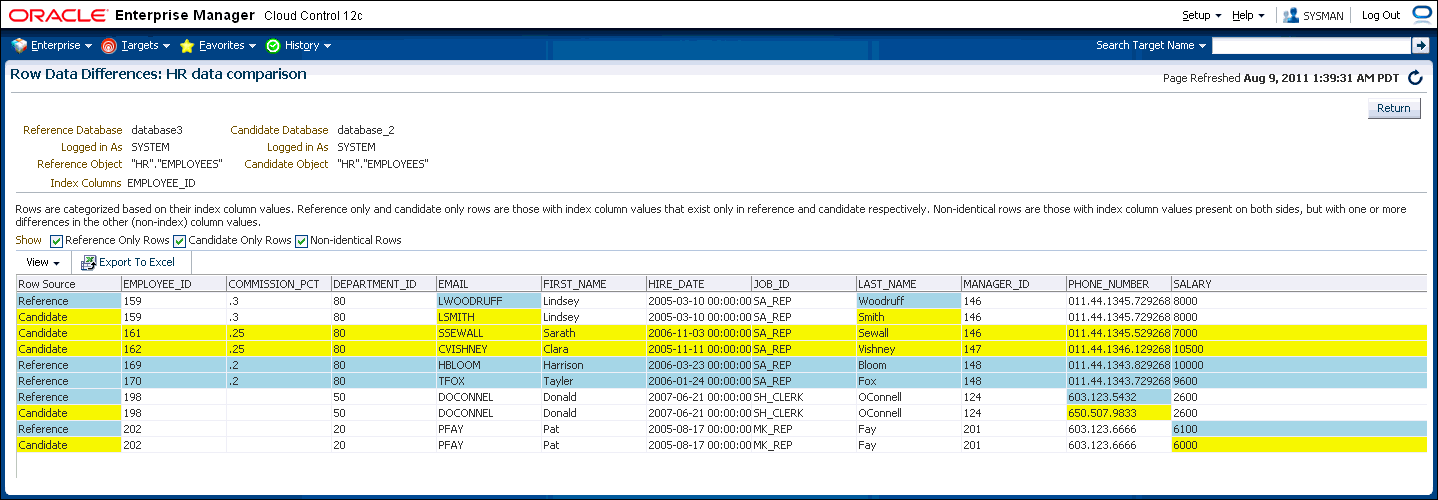Click the SYSMAN user icon
The width and height of the screenshot is (1438, 500).
pyautogui.click(x=1291, y=15)
